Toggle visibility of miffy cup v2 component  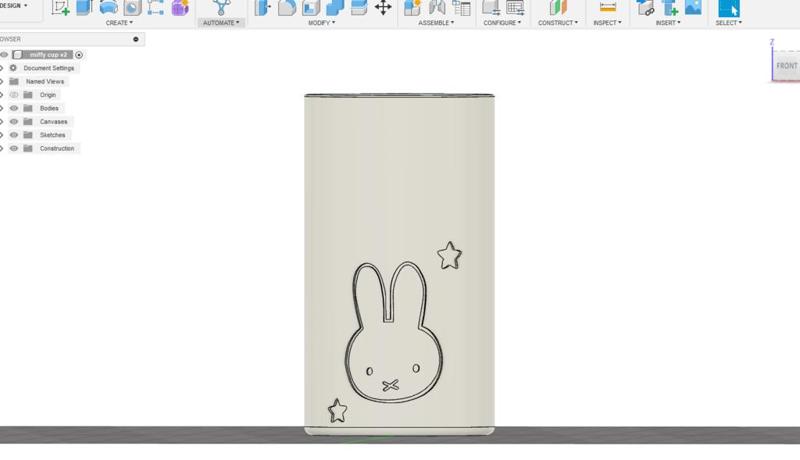[4, 55]
